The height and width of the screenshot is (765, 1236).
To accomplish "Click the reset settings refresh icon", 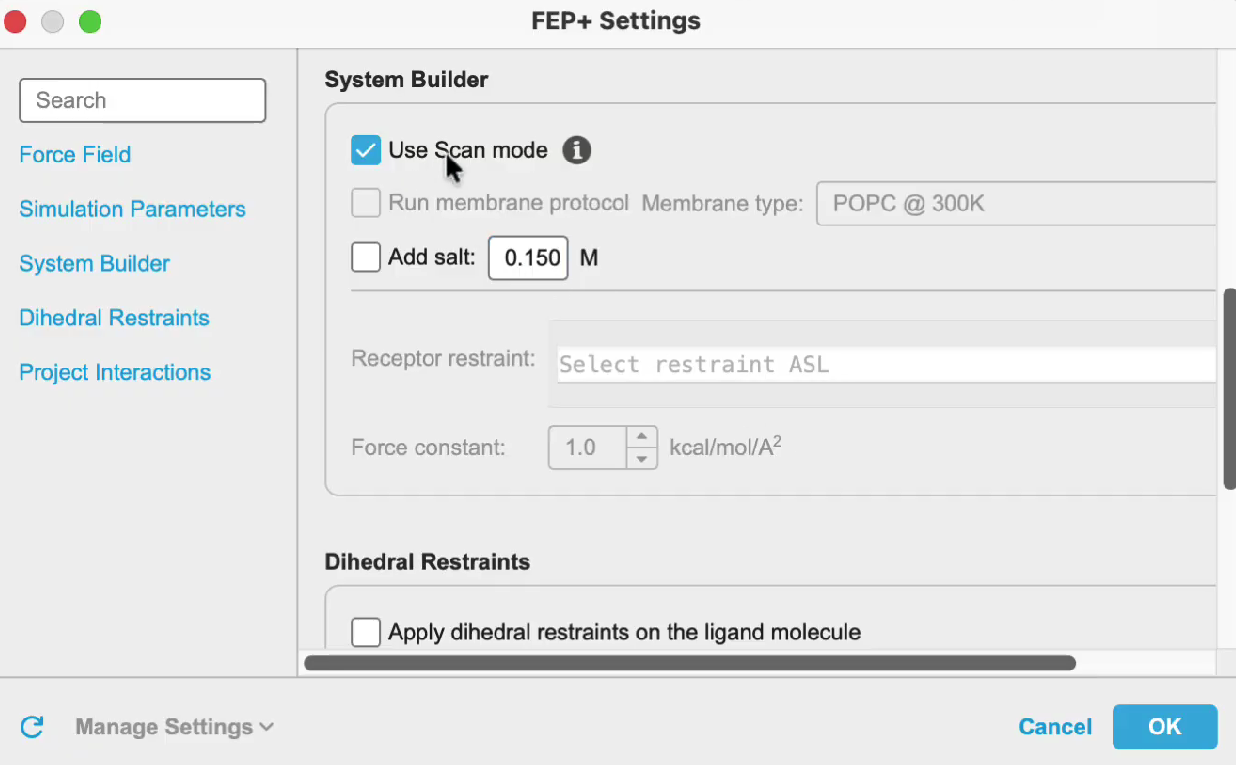I will coord(32,727).
